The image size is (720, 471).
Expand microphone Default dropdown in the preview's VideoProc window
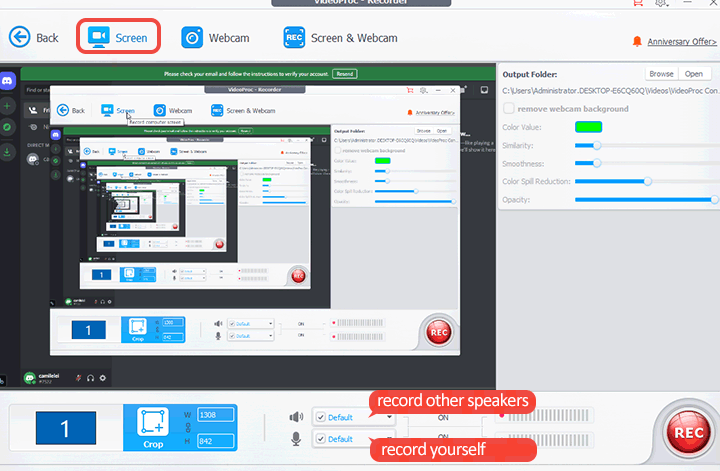270,336
